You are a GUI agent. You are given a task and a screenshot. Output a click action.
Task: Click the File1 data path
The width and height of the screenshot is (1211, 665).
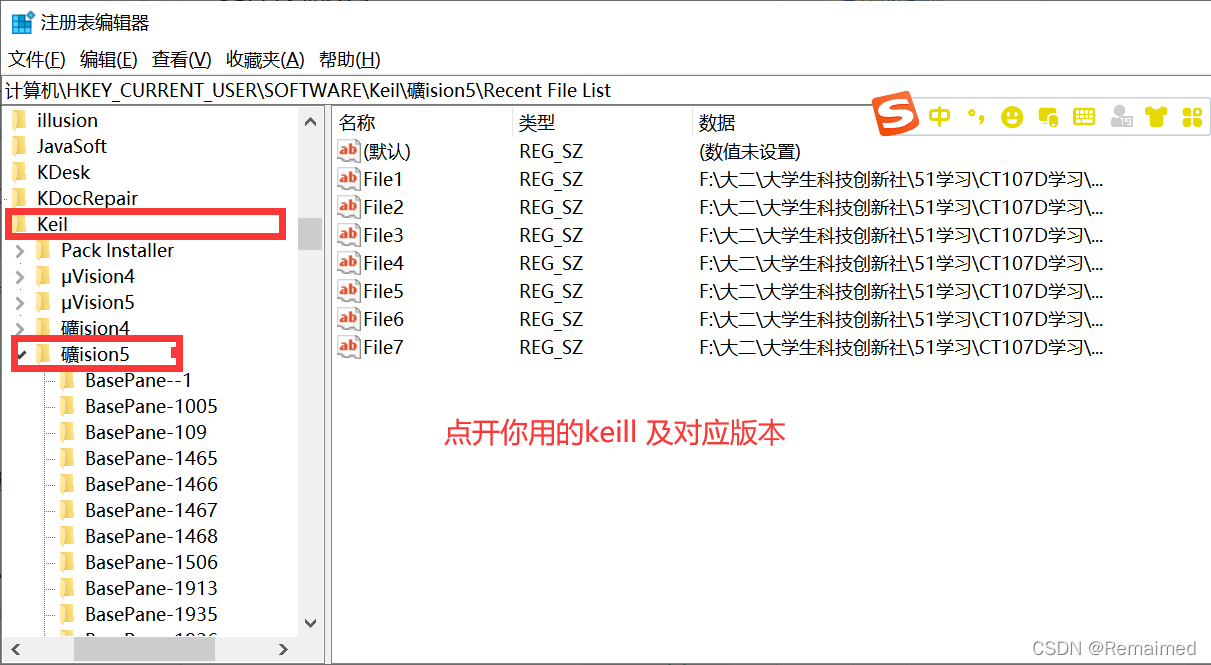click(x=901, y=180)
